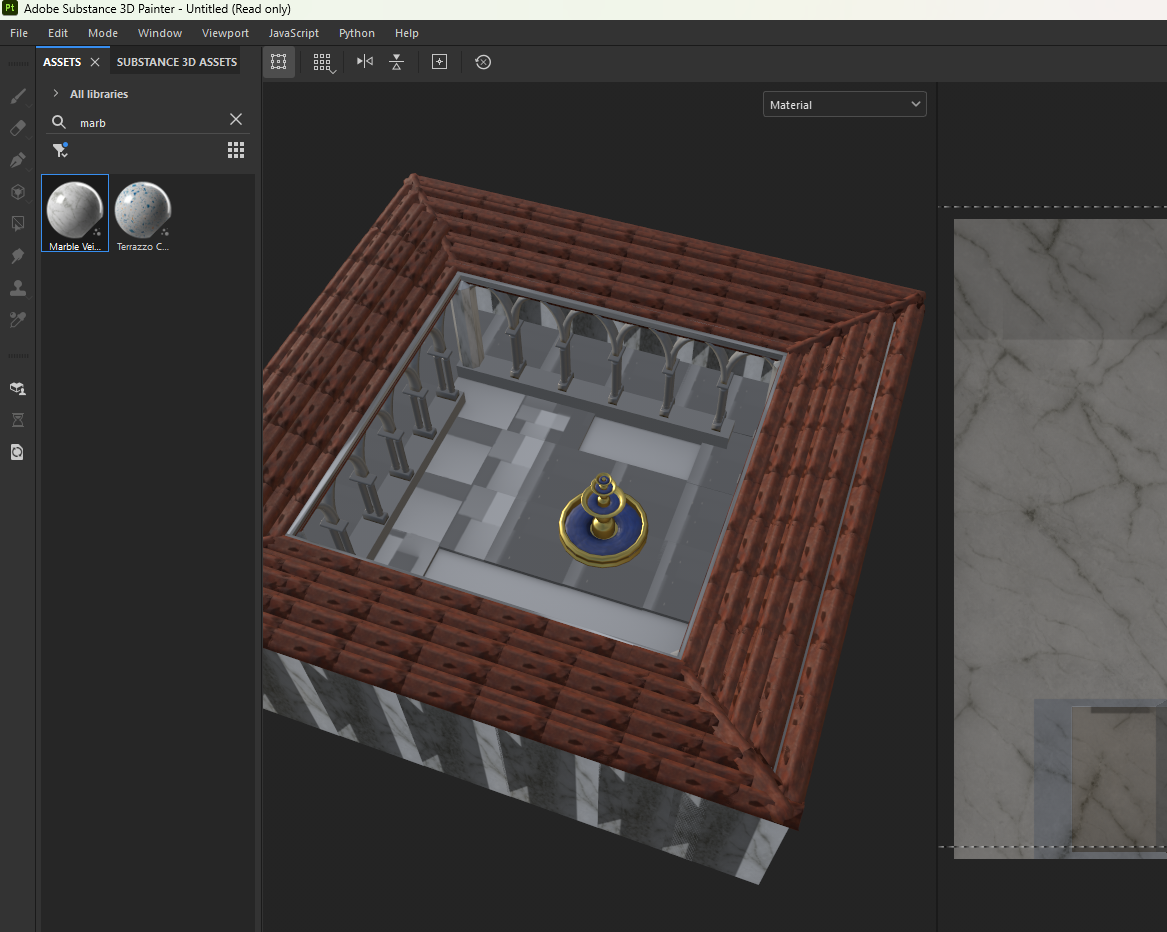
Task: Toggle vertical mirror symmetry
Action: [x=396, y=62]
